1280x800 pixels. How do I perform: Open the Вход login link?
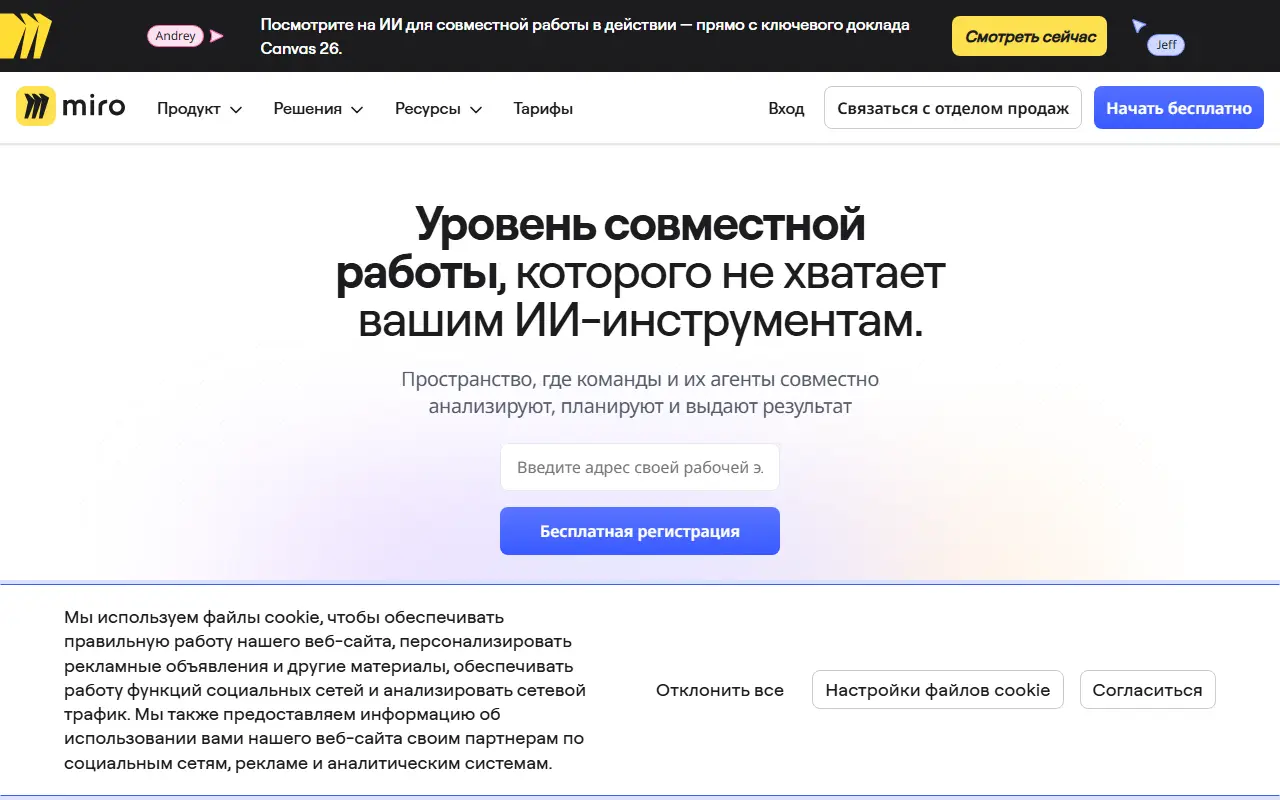click(786, 109)
